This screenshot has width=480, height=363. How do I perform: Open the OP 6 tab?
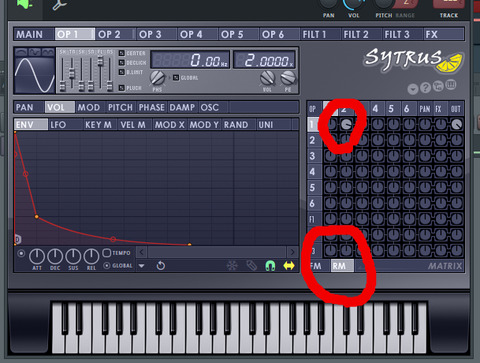tap(280, 34)
